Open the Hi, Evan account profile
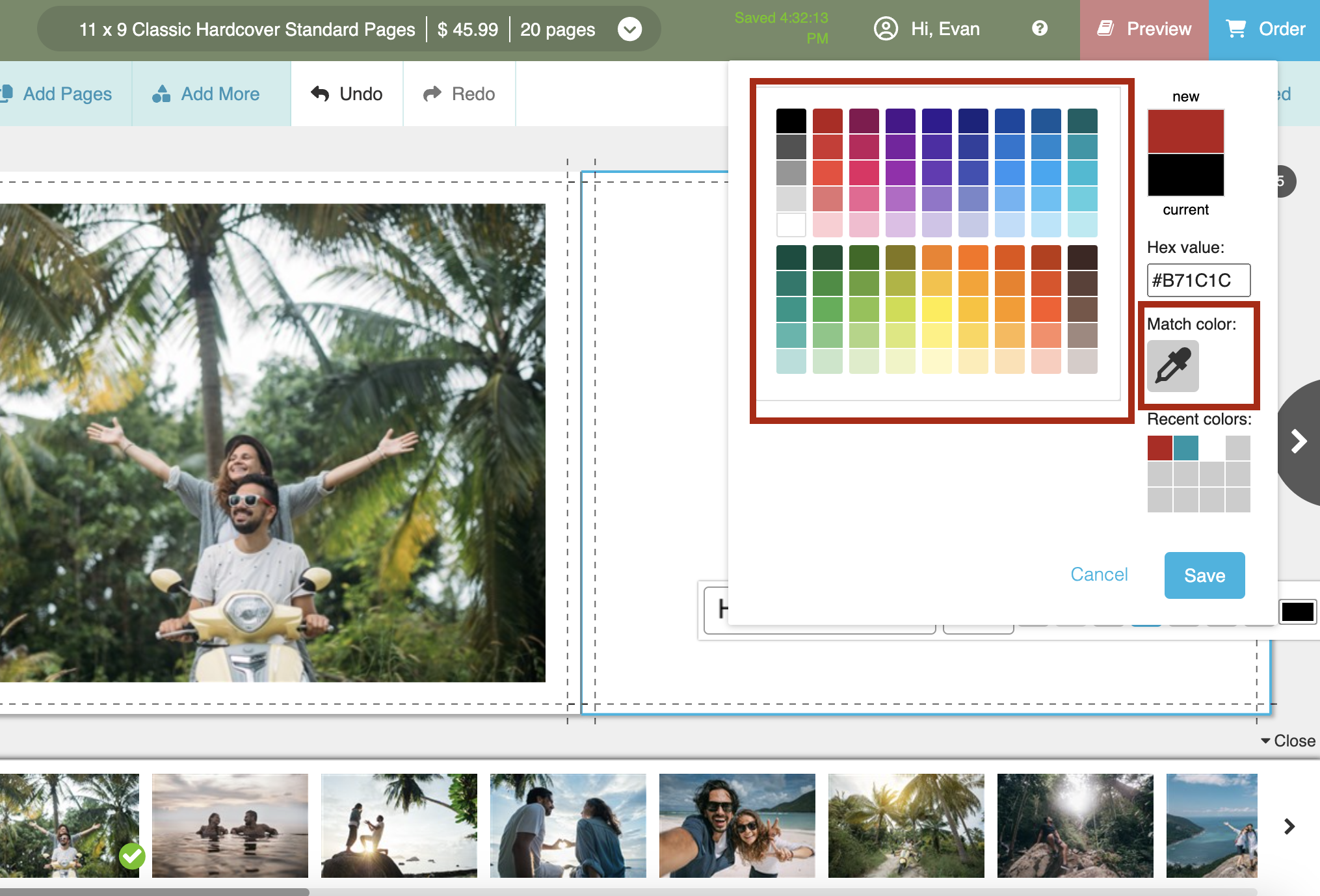The width and height of the screenshot is (1320, 896). pyautogui.click(x=927, y=29)
